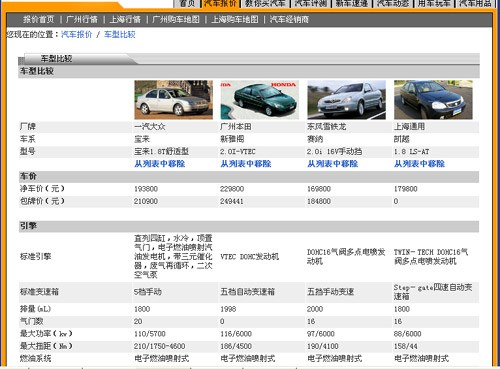Remove 宝来1.8T from list via 从列表中移除
500x369 pixels.
tap(160, 164)
